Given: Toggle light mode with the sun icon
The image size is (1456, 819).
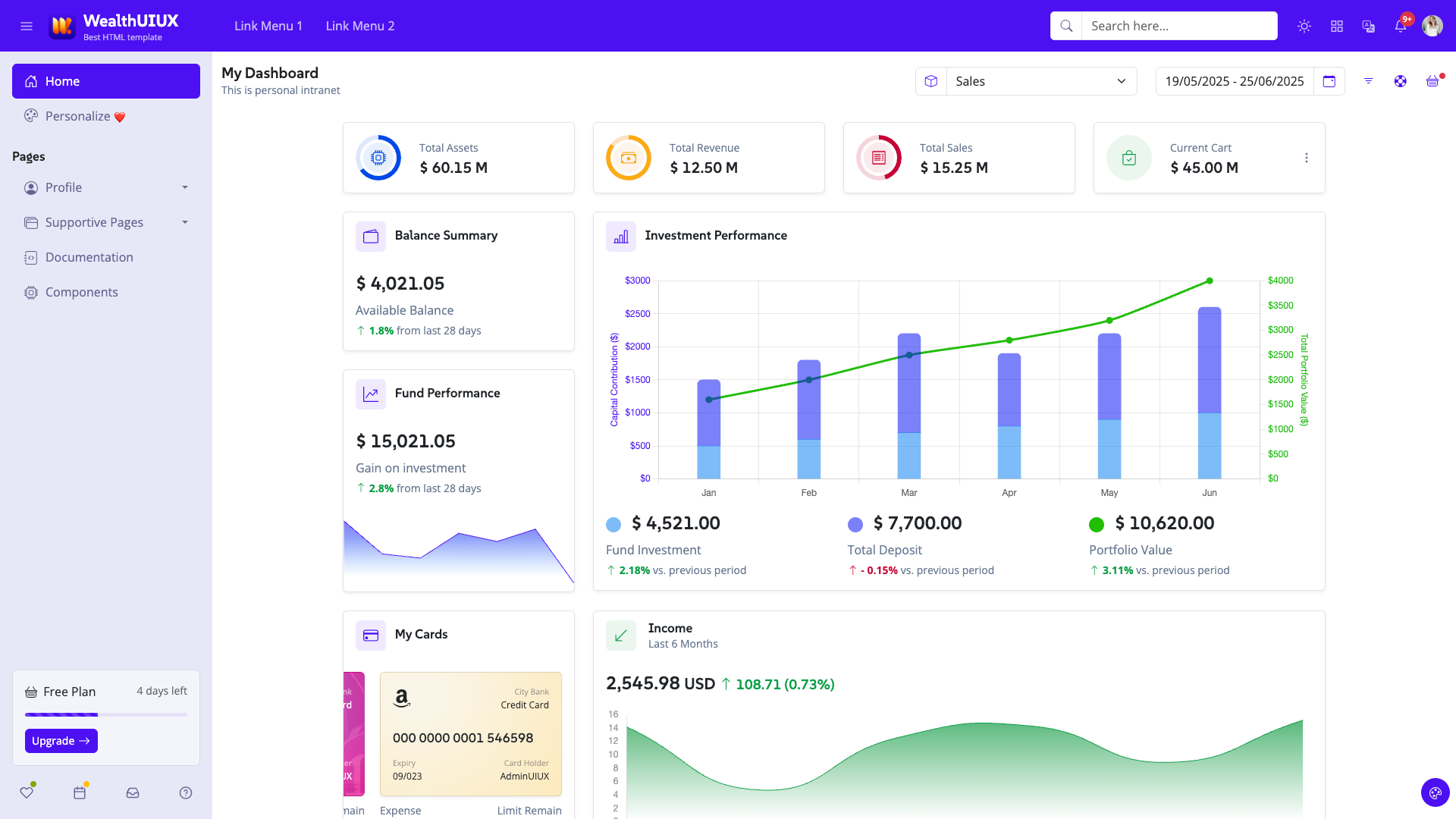Looking at the screenshot, I should (x=1304, y=26).
